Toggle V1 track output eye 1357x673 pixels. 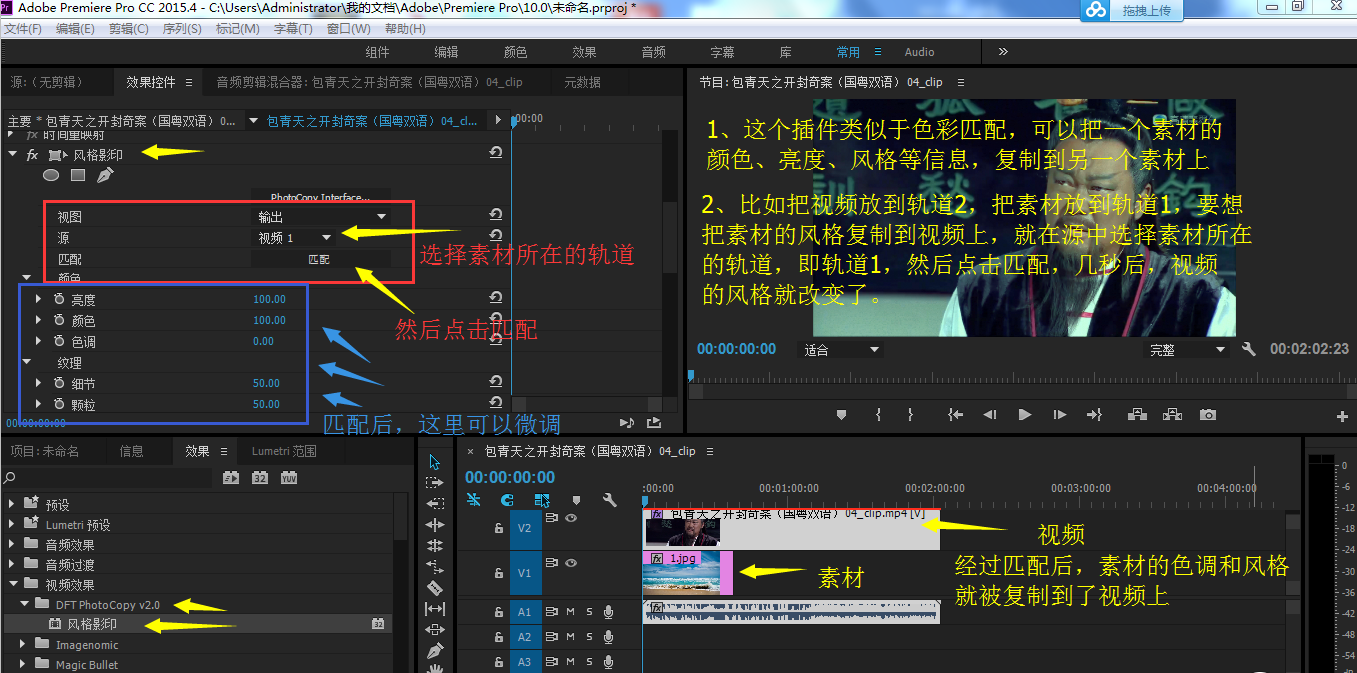tap(571, 563)
